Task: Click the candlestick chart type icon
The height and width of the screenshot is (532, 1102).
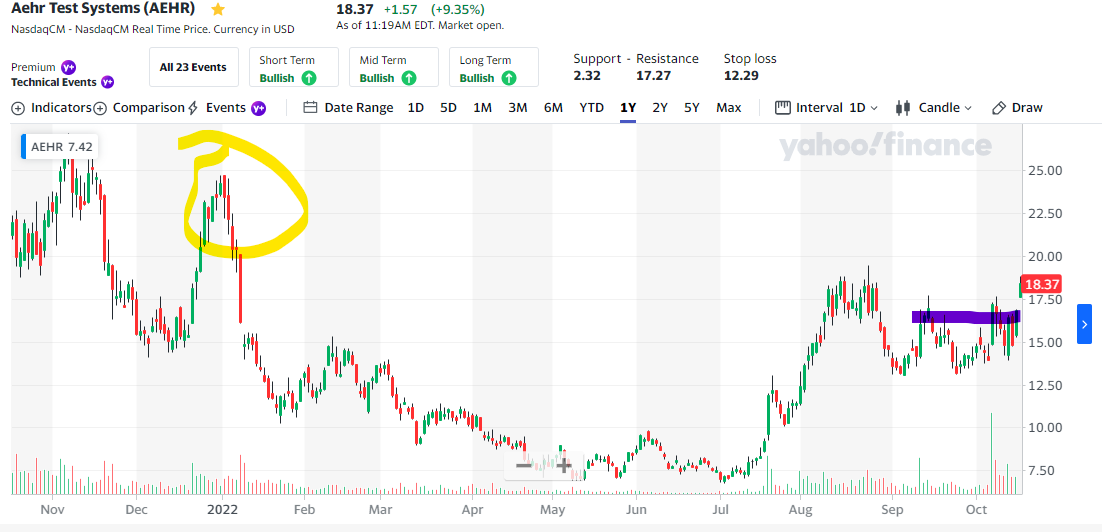Action: click(903, 108)
